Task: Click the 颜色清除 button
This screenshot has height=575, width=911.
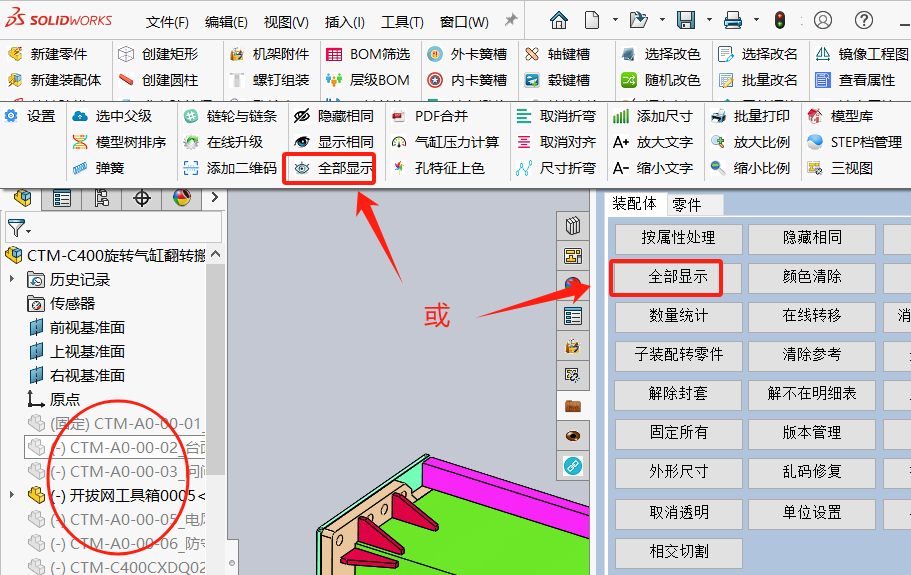Action: point(812,276)
